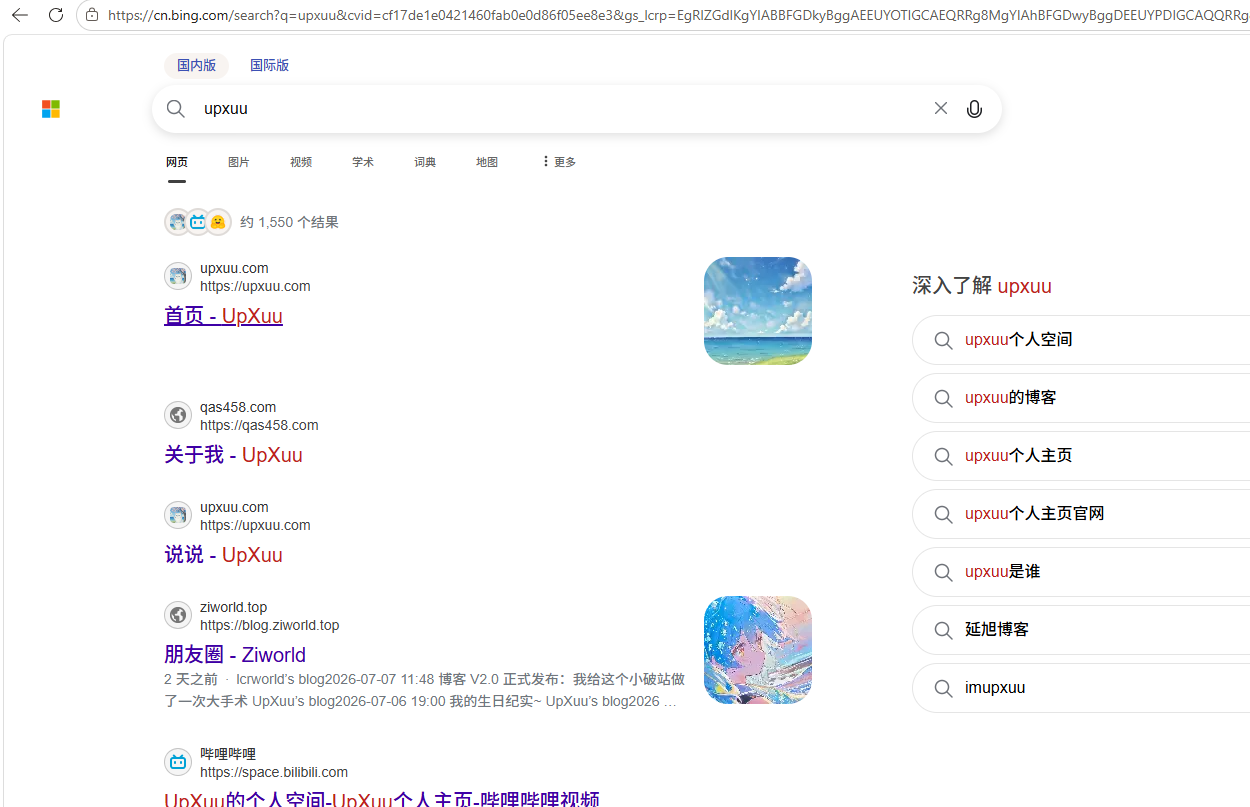
Task: Open the anime character thumbnail for Ziworld
Action: [758, 650]
